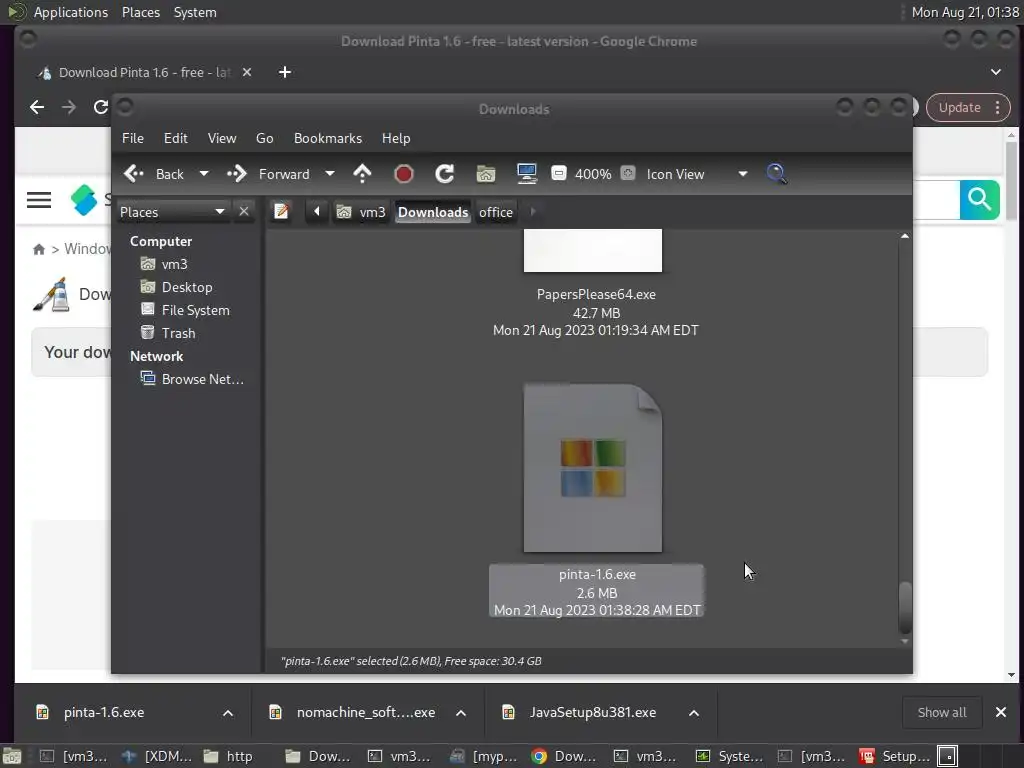The height and width of the screenshot is (768, 1024).
Task: Click the website search button
Action: [980, 199]
